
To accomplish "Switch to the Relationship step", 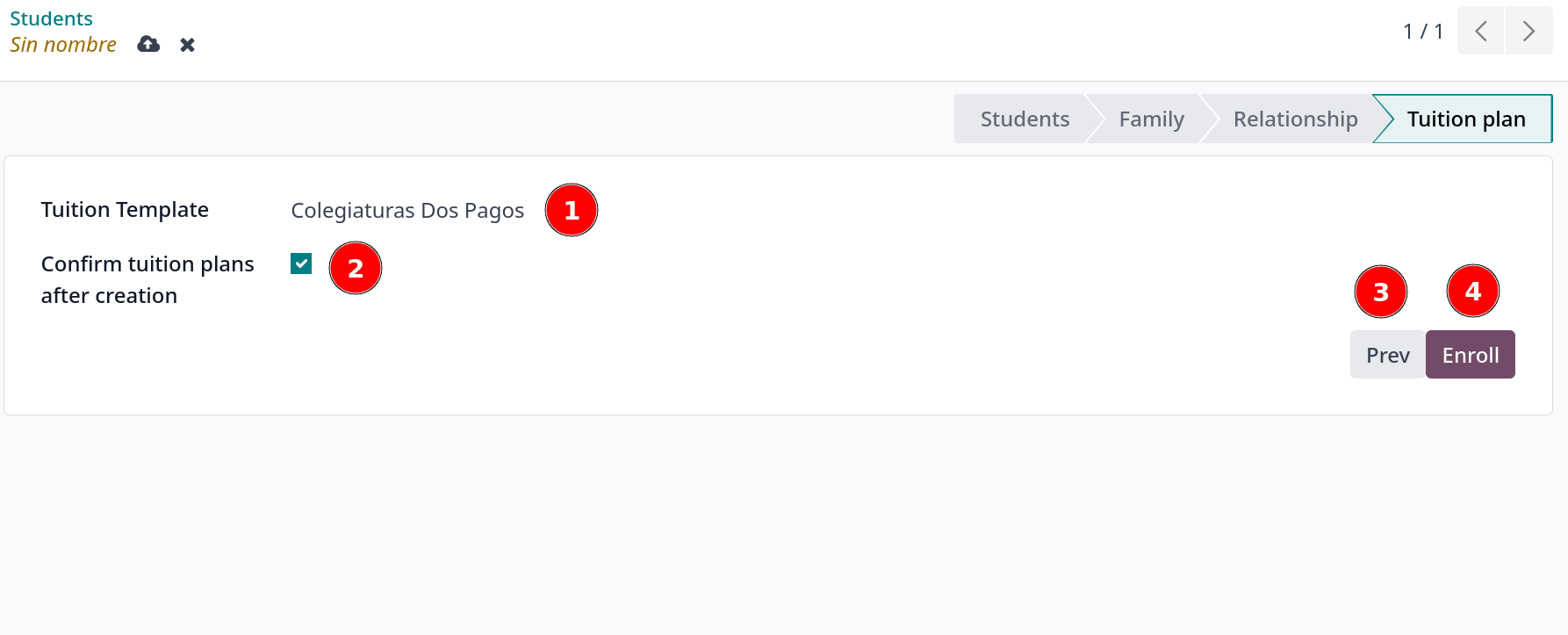I will point(1295,119).
